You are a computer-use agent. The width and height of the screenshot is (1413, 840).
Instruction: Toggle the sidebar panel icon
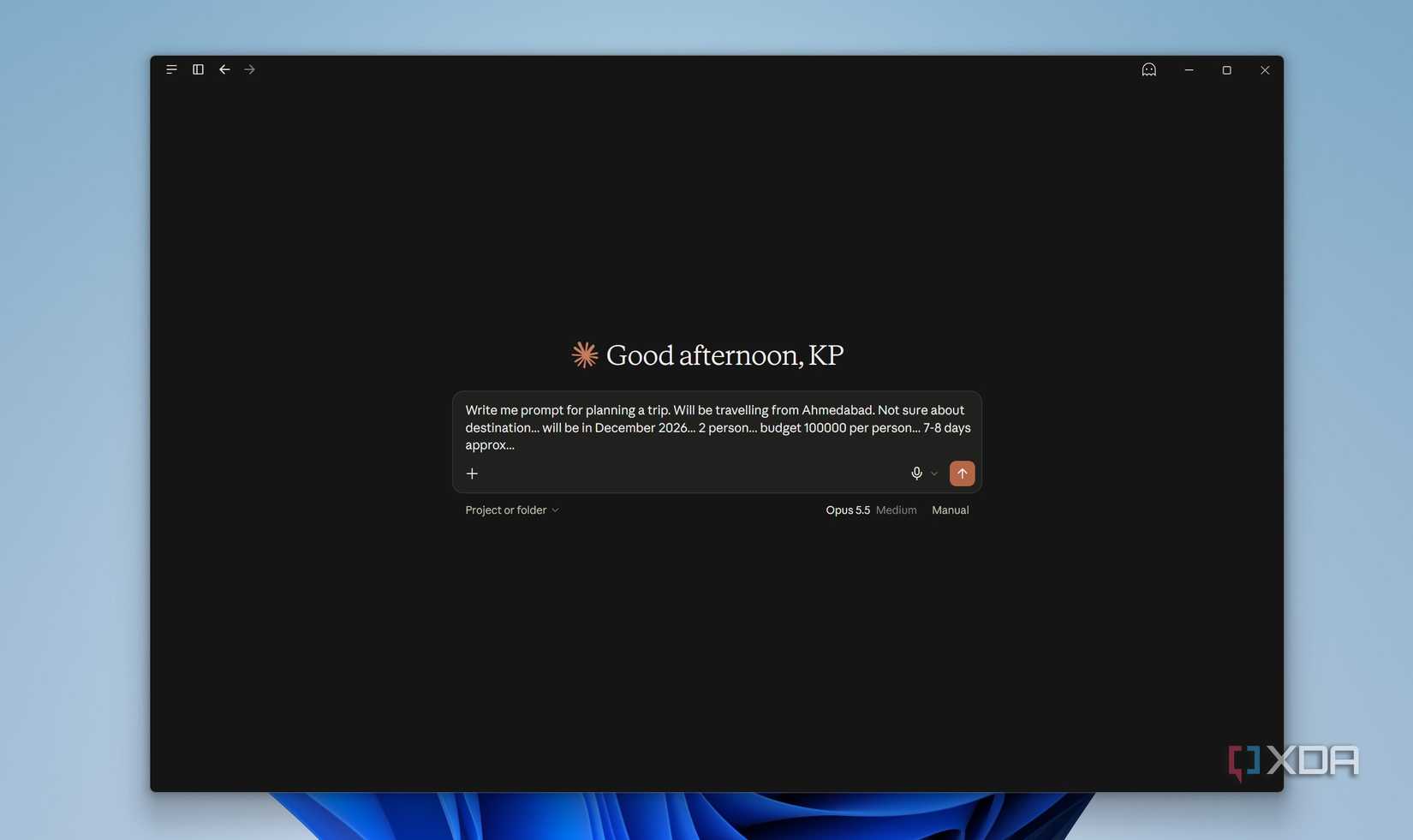point(198,69)
